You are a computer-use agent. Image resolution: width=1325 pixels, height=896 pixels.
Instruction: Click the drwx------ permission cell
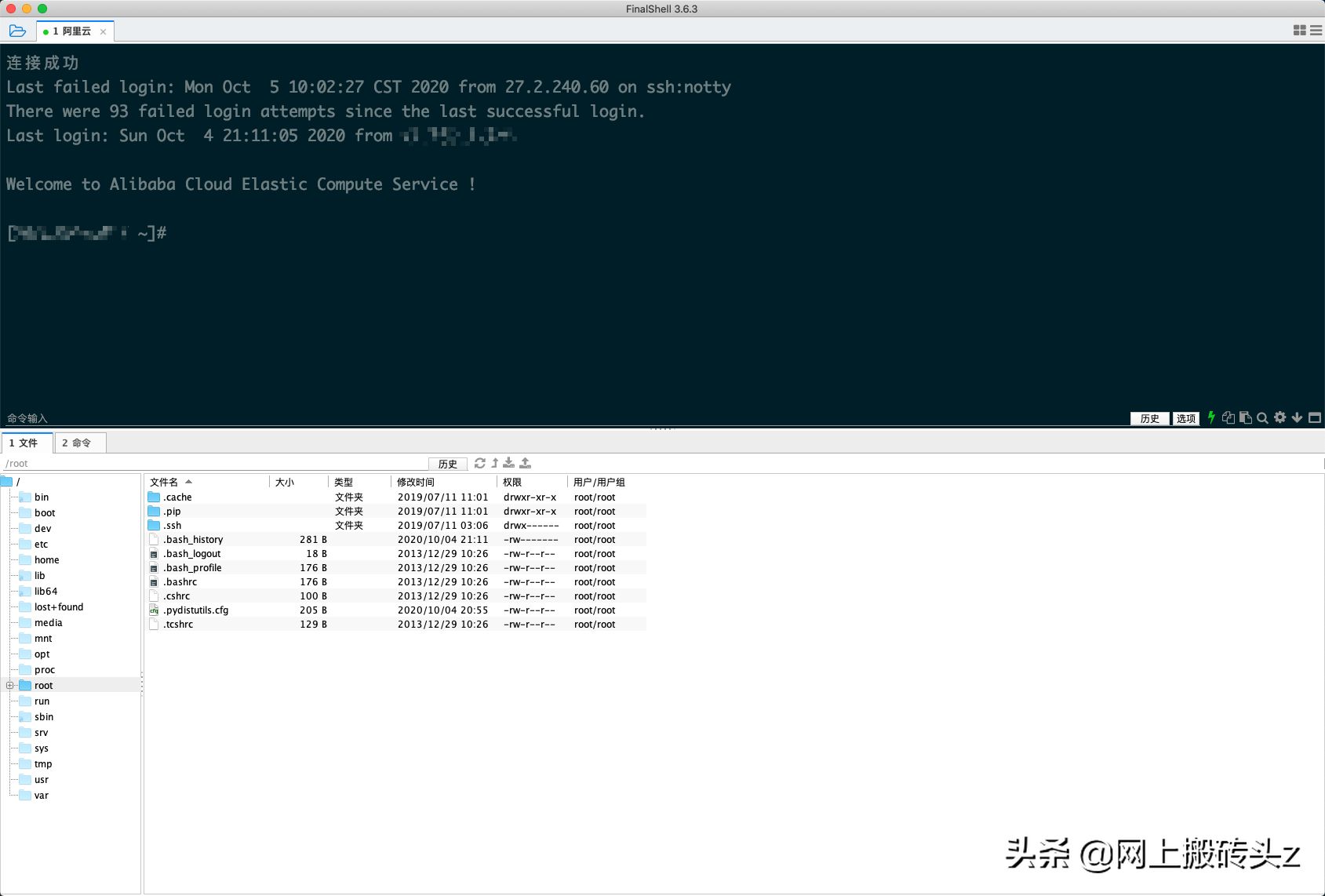[531, 525]
